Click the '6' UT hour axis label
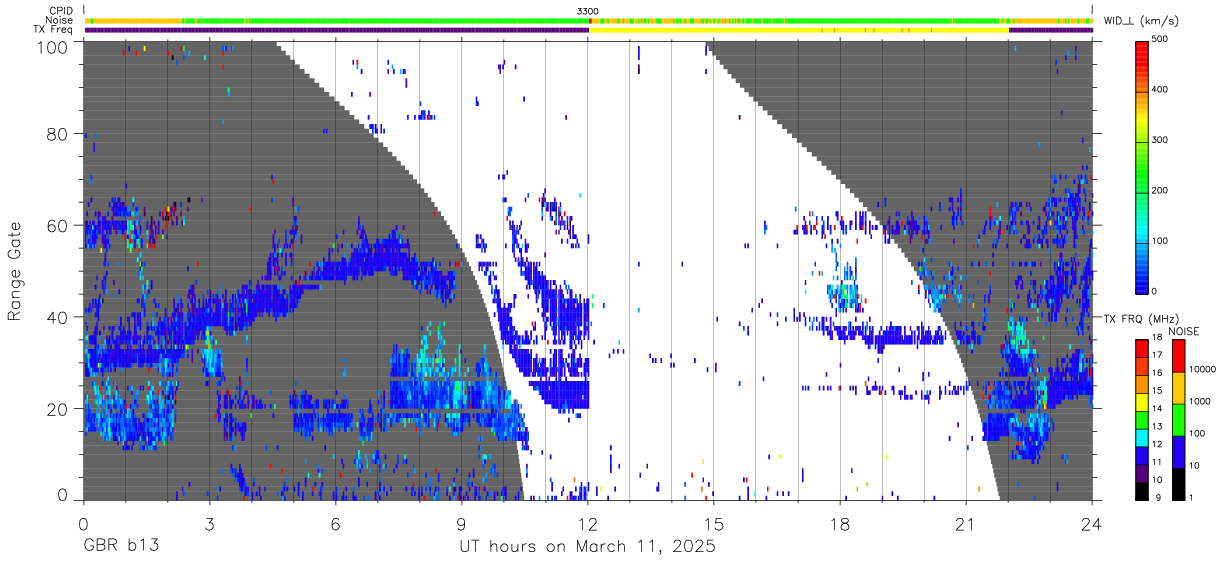The width and height of the screenshot is (1228, 567). pyautogui.click(x=336, y=524)
